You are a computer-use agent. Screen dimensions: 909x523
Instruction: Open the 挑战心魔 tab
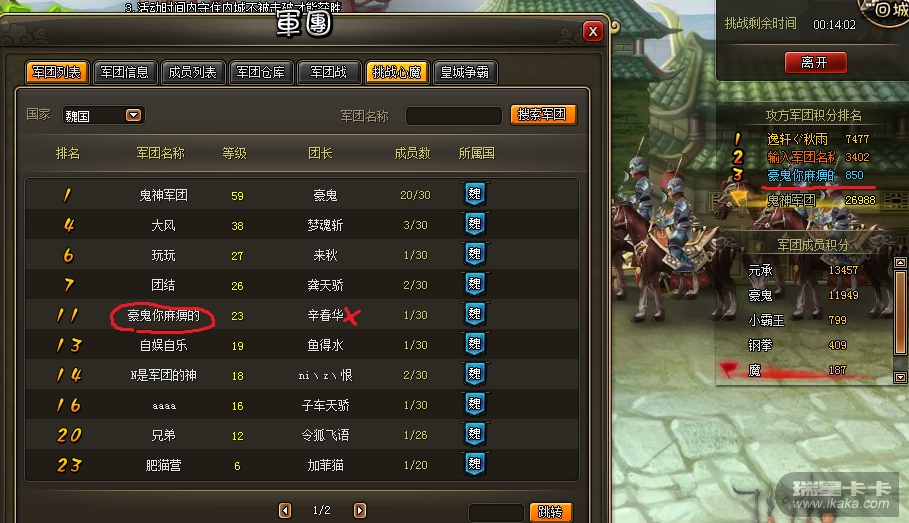point(397,72)
